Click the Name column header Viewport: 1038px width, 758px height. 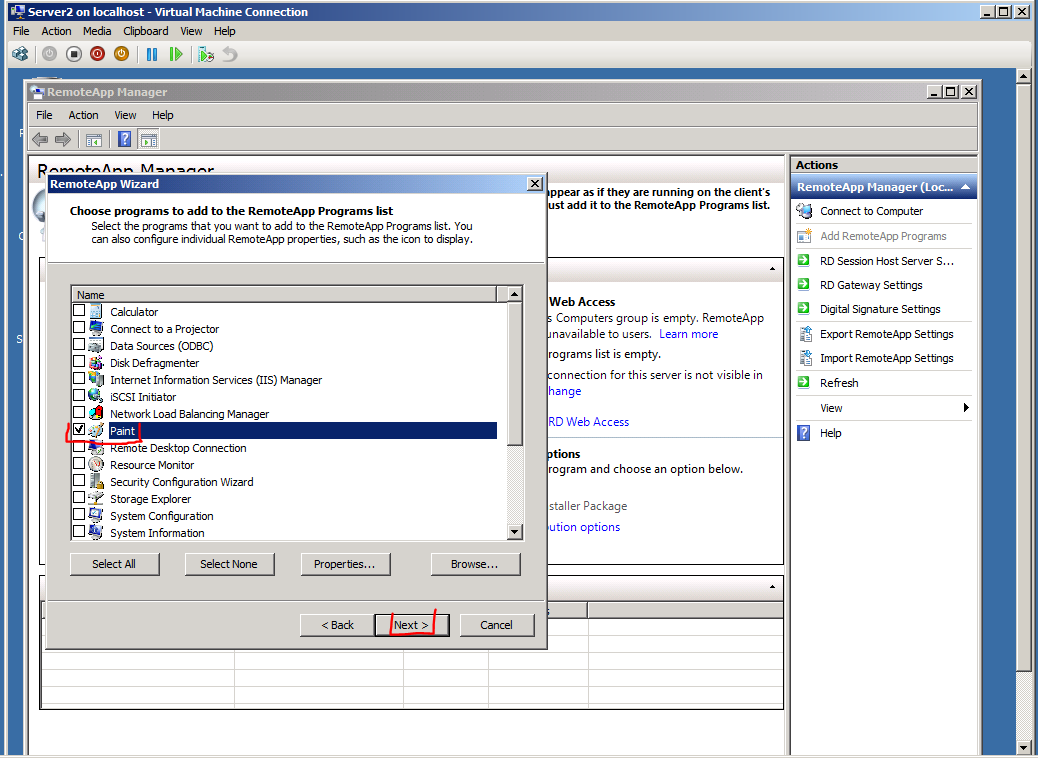[284, 295]
